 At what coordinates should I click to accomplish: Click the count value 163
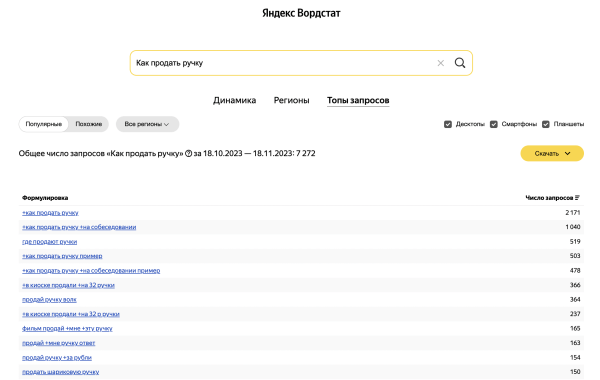pyautogui.click(x=575, y=343)
